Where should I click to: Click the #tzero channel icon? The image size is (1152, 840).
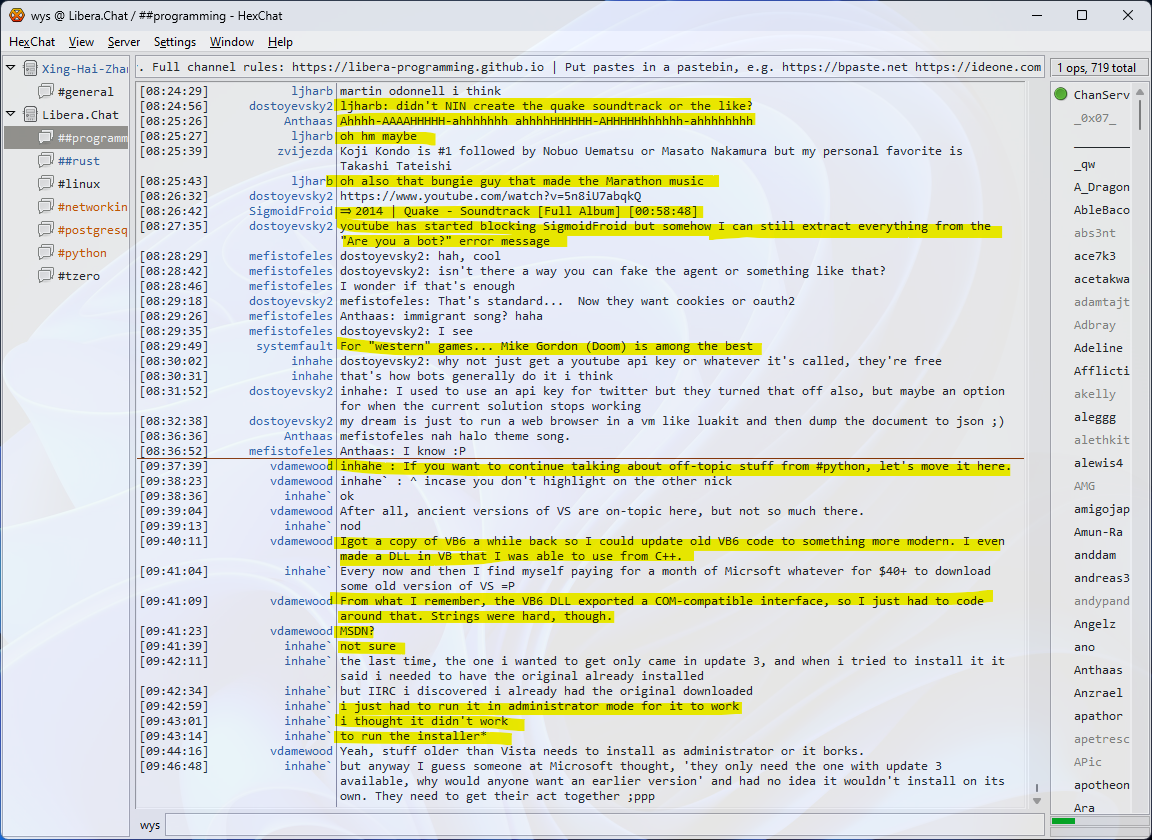(x=45, y=276)
